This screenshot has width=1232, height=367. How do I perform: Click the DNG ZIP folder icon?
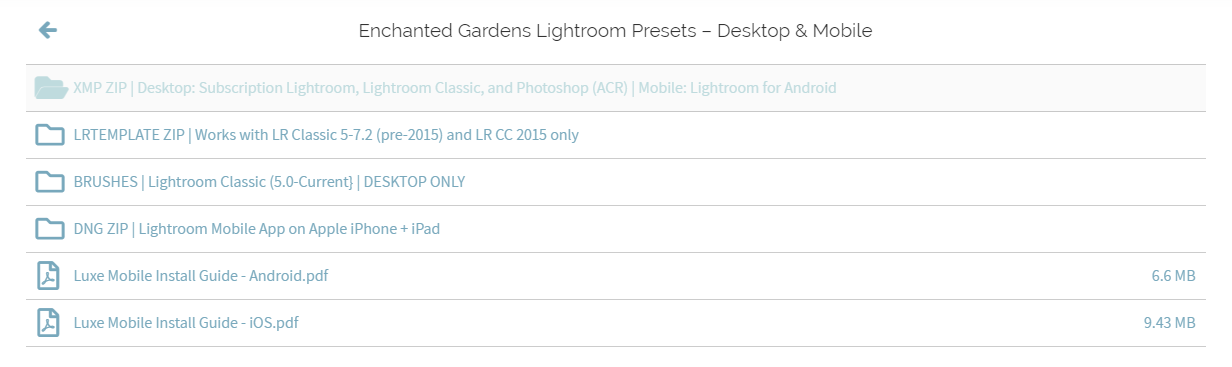[x=50, y=228]
